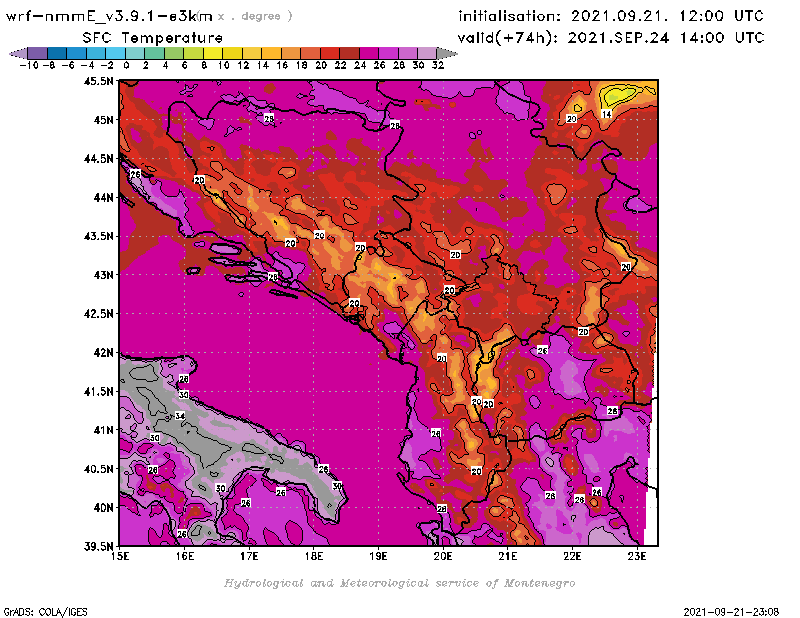800x618 pixels.
Task: Click the '39.5N' latitude label
Action: pyautogui.click(x=98, y=547)
